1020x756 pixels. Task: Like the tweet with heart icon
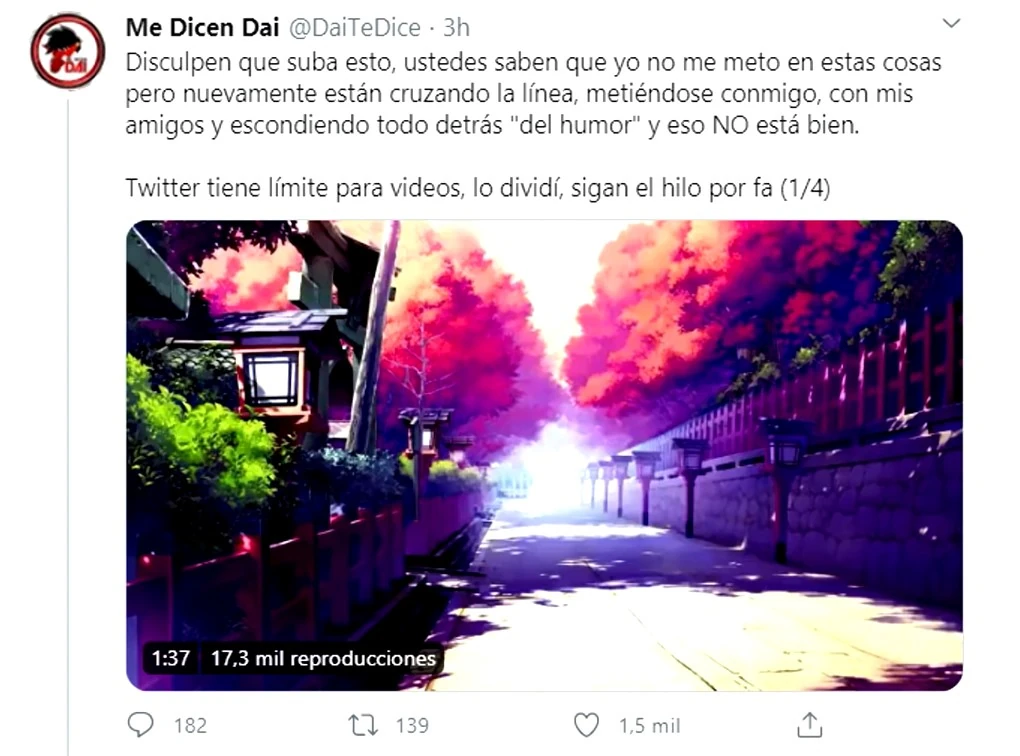pyautogui.click(x=586, y=725)
